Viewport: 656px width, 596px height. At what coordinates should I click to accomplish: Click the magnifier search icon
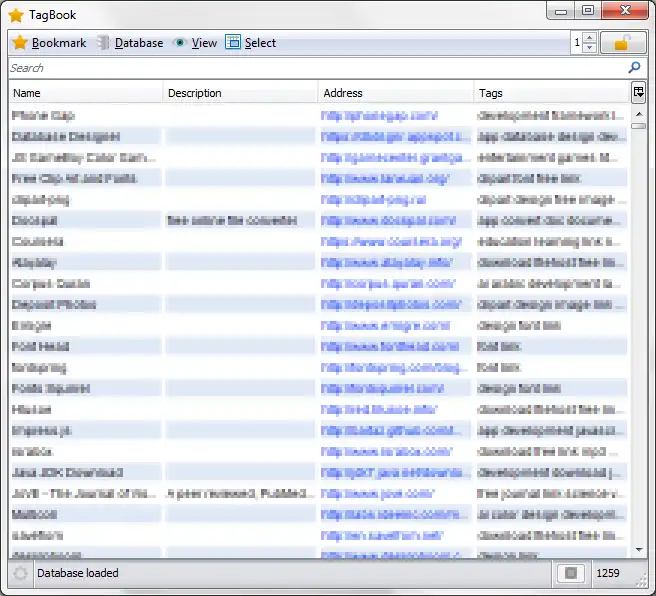[x=634, y=67]
